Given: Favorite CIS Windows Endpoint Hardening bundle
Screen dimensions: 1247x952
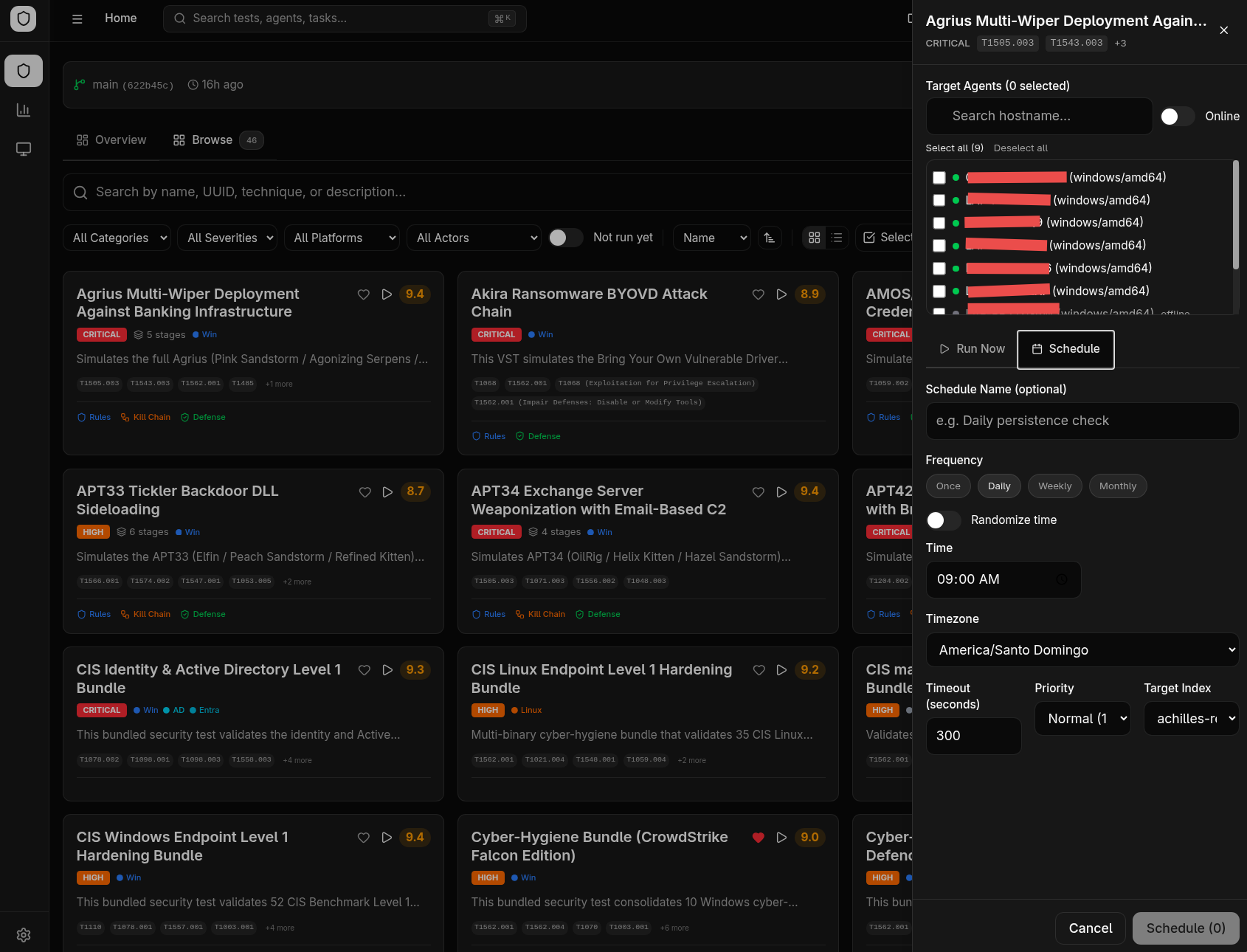Looking at the screenshot, I should coord(364,838).
